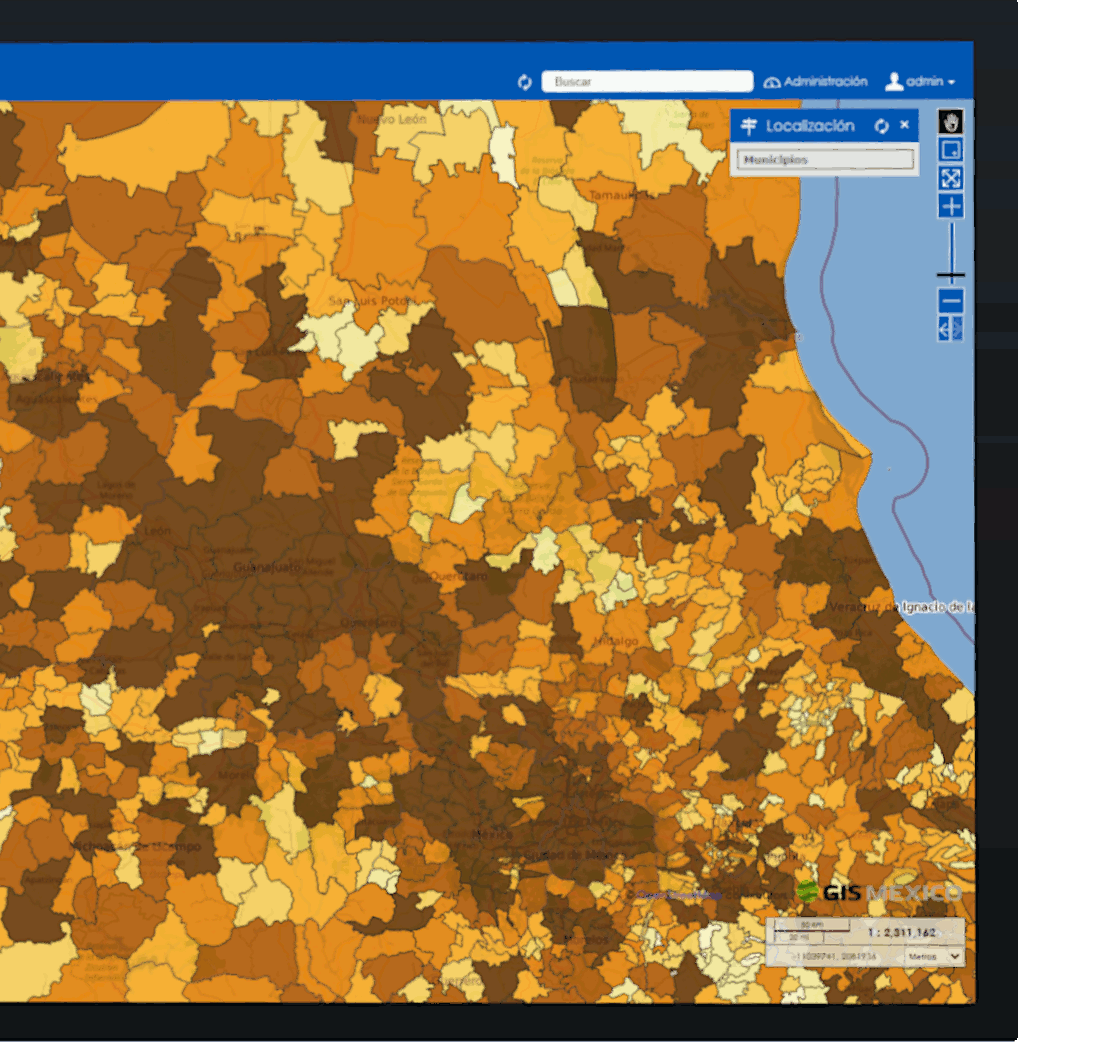Adjust the zoom level slider handle
1105x1042 pixels.
pyautogui.click(x=951, y=273)
